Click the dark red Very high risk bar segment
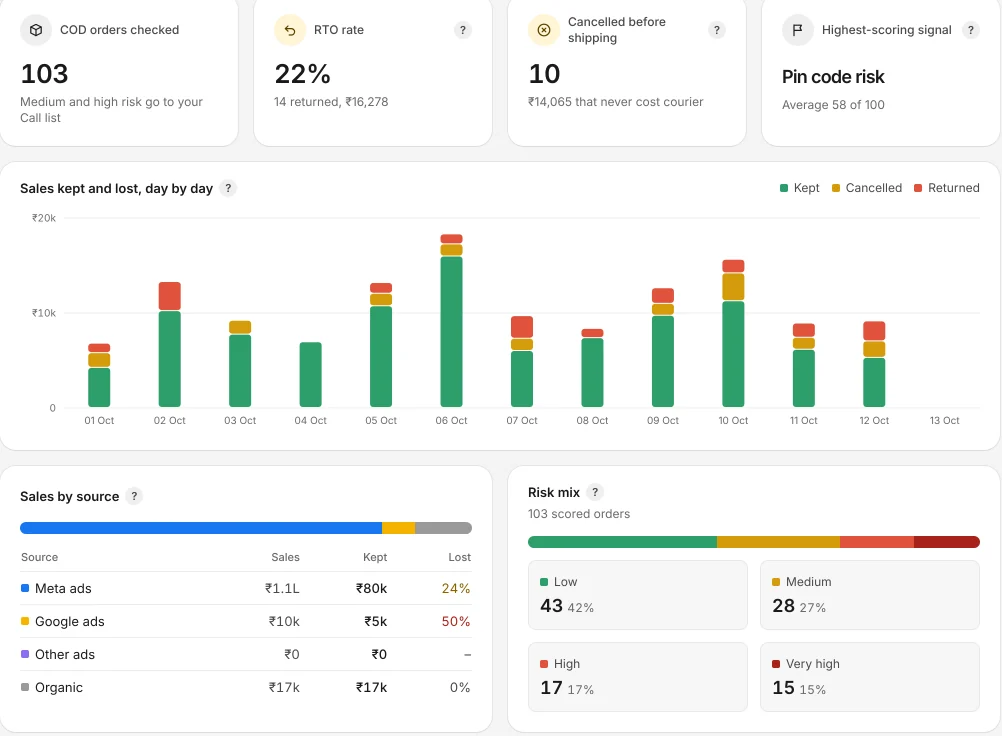 (x=946, y=542)
